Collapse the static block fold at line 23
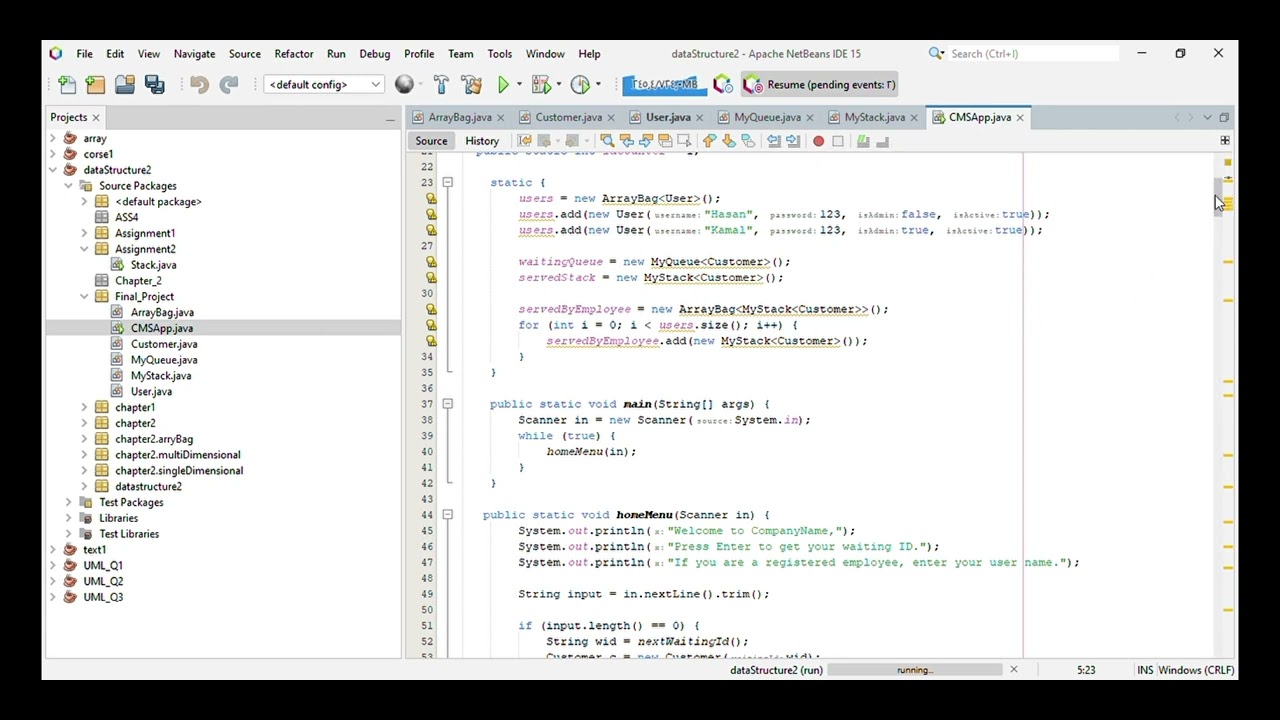Screen dimensions: 1280x720 click(447, 183)
